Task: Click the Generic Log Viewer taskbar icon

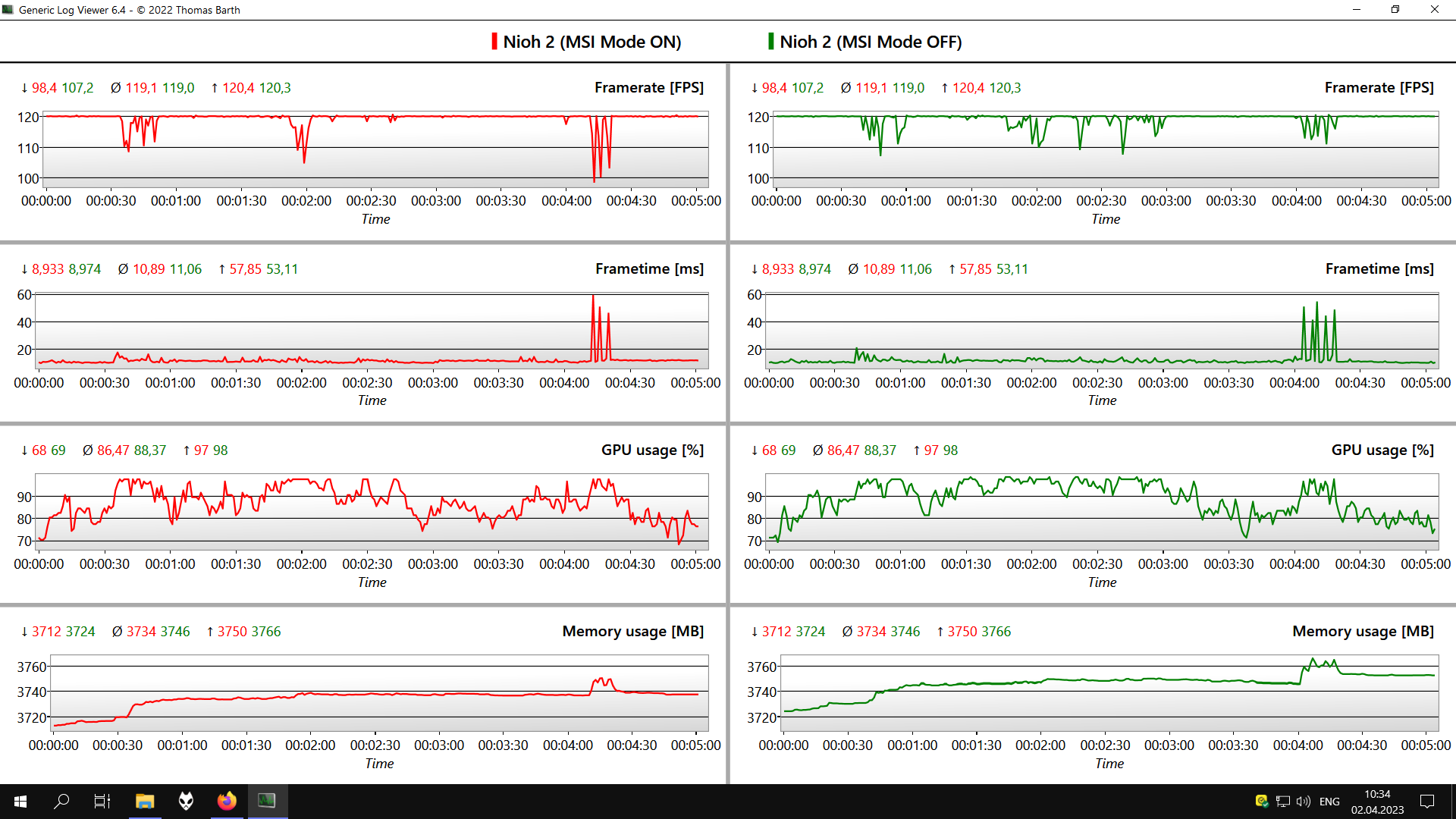Action: 267,801
